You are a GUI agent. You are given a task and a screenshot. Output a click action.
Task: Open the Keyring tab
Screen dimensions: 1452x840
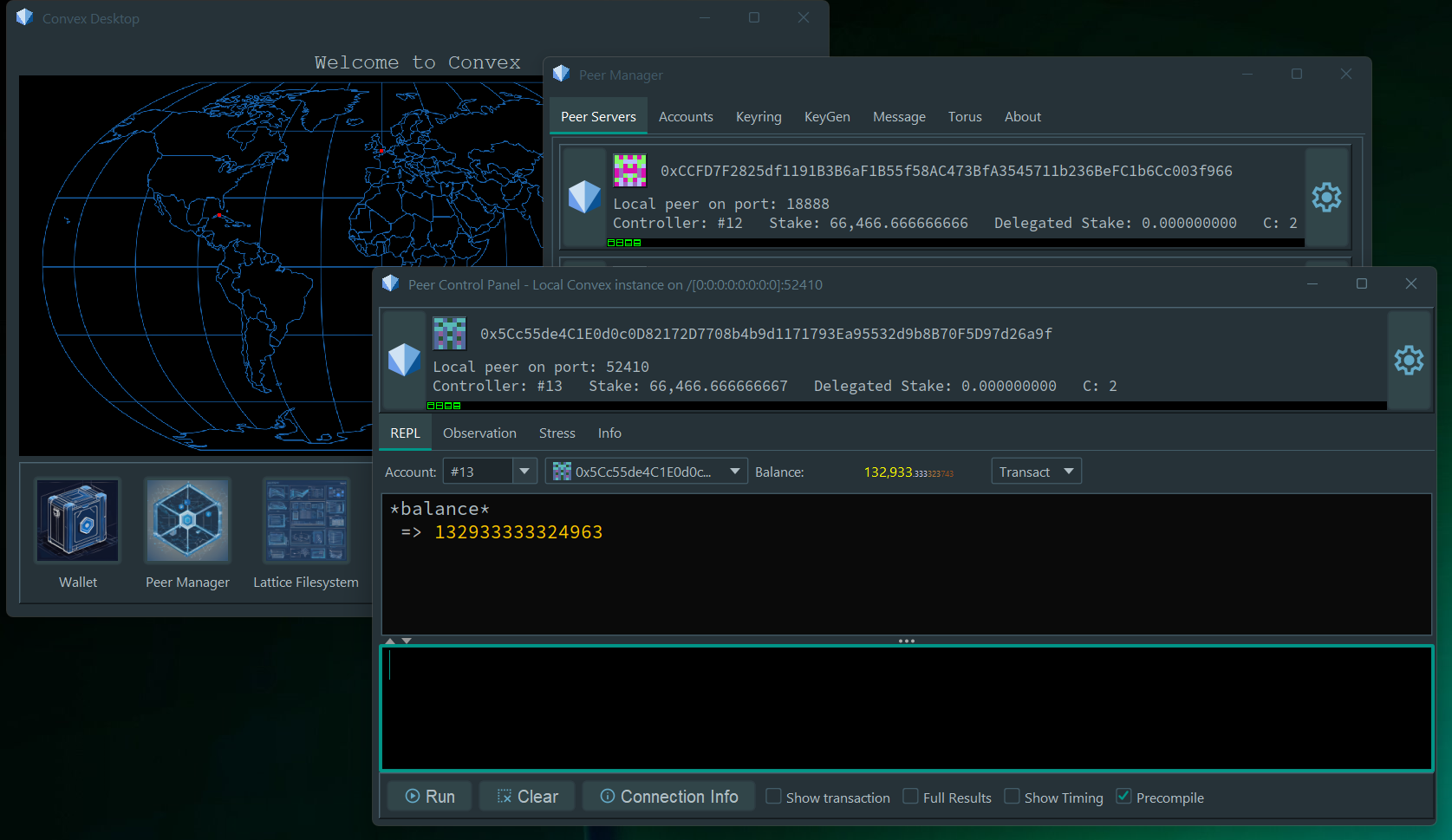tap(759, 117)
